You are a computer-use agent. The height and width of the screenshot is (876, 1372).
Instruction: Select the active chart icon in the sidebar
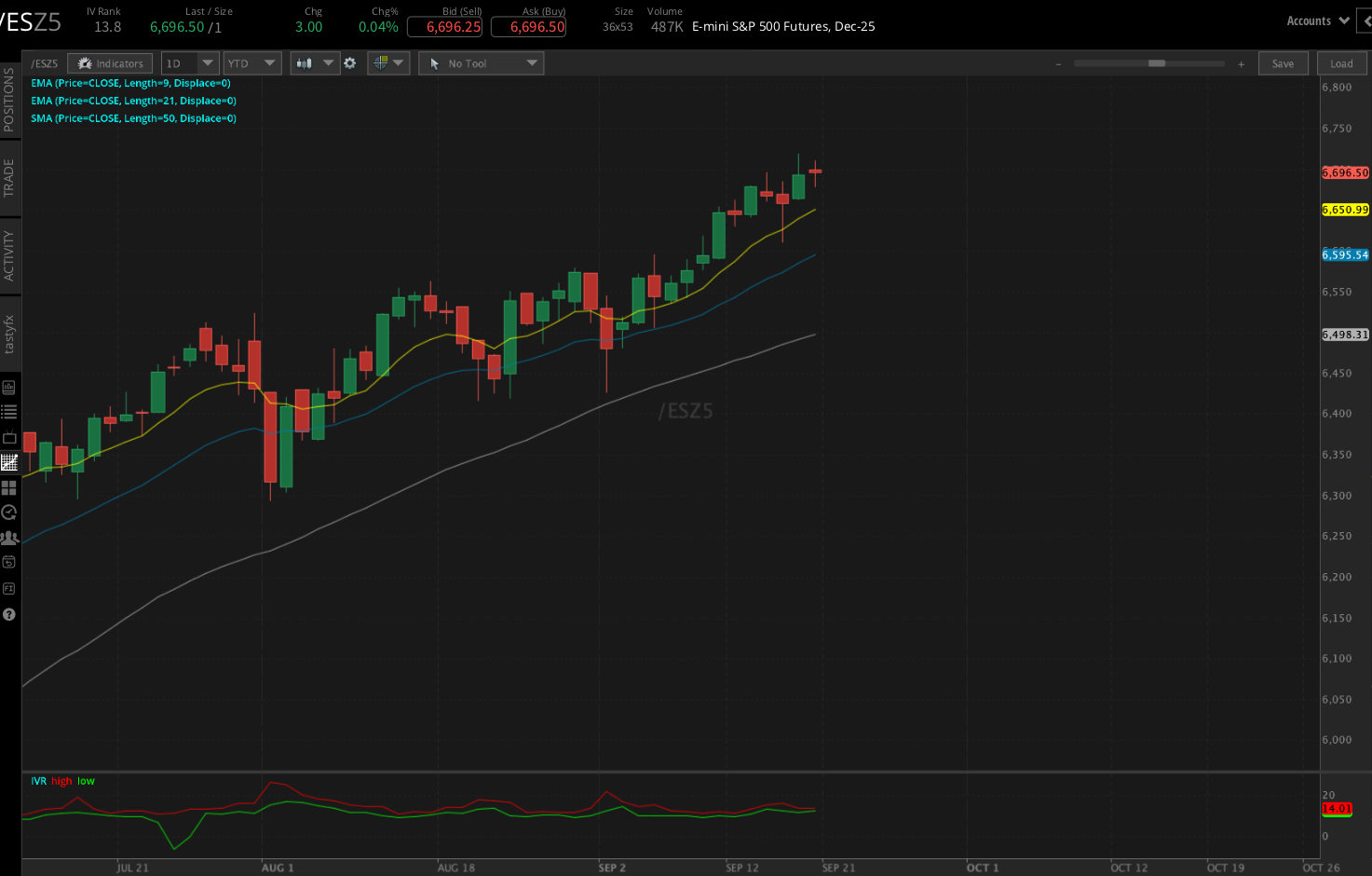pyautogui.click(x=9, y=462)
